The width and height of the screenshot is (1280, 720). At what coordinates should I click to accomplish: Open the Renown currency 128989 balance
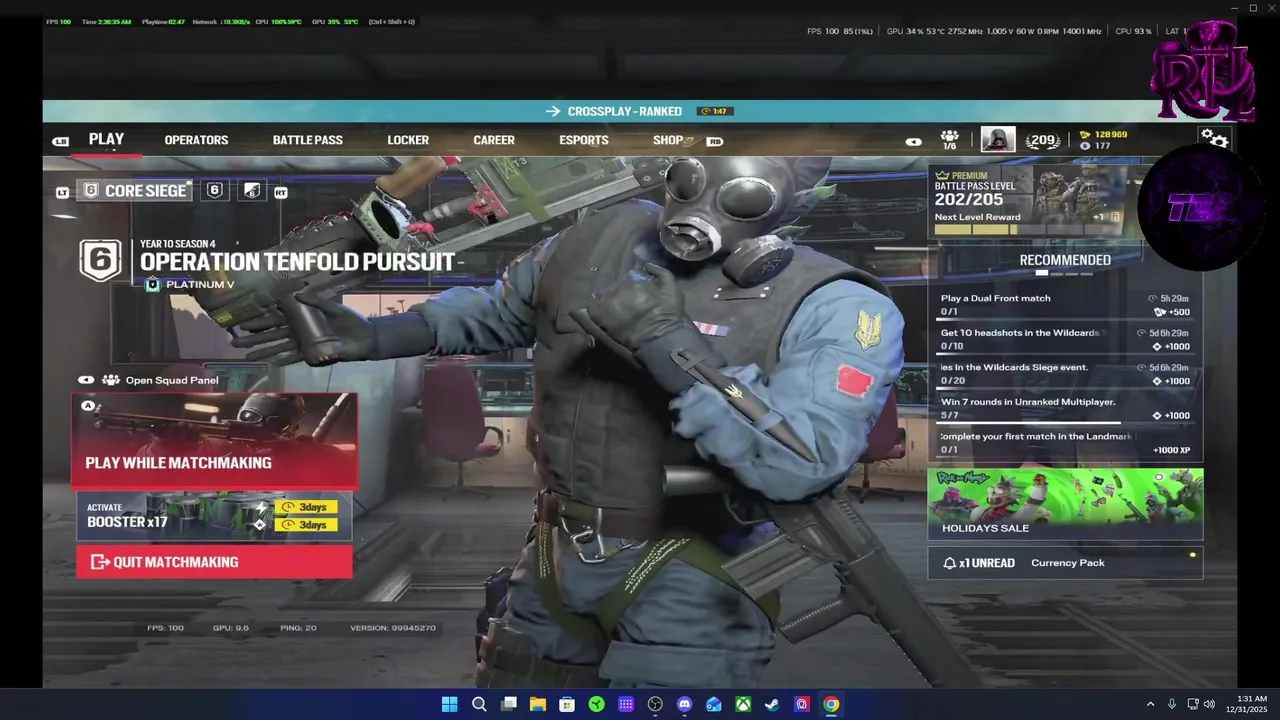pos(1103,134)
